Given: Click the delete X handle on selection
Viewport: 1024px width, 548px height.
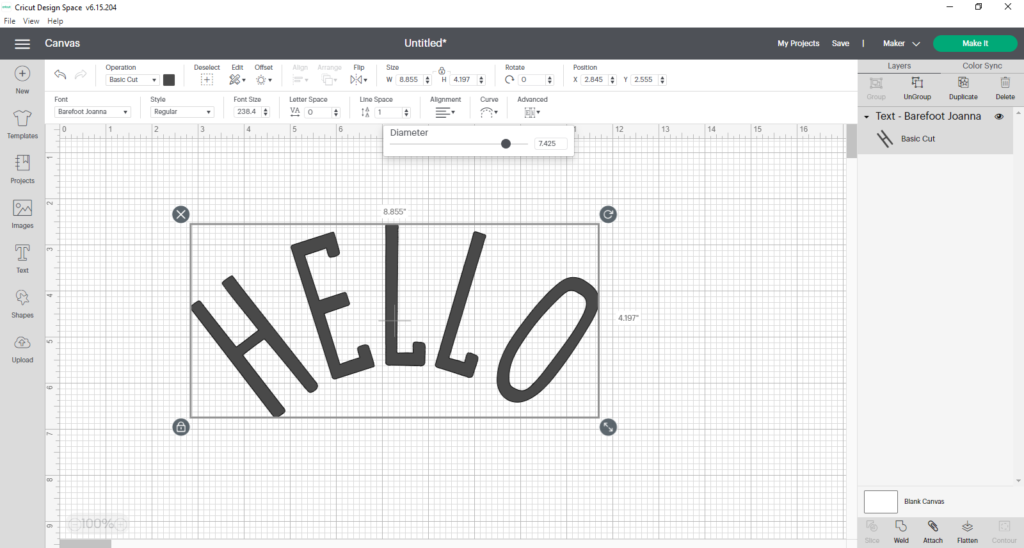Looking at the screenshot, I should [x=181, y=214].
